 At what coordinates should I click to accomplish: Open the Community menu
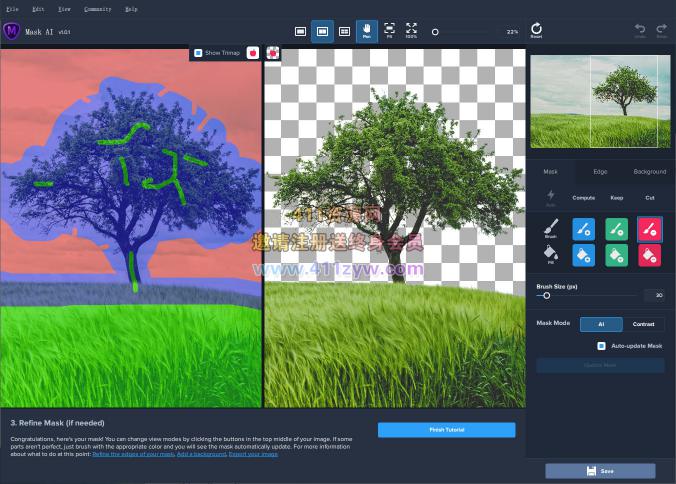(98, 8)
